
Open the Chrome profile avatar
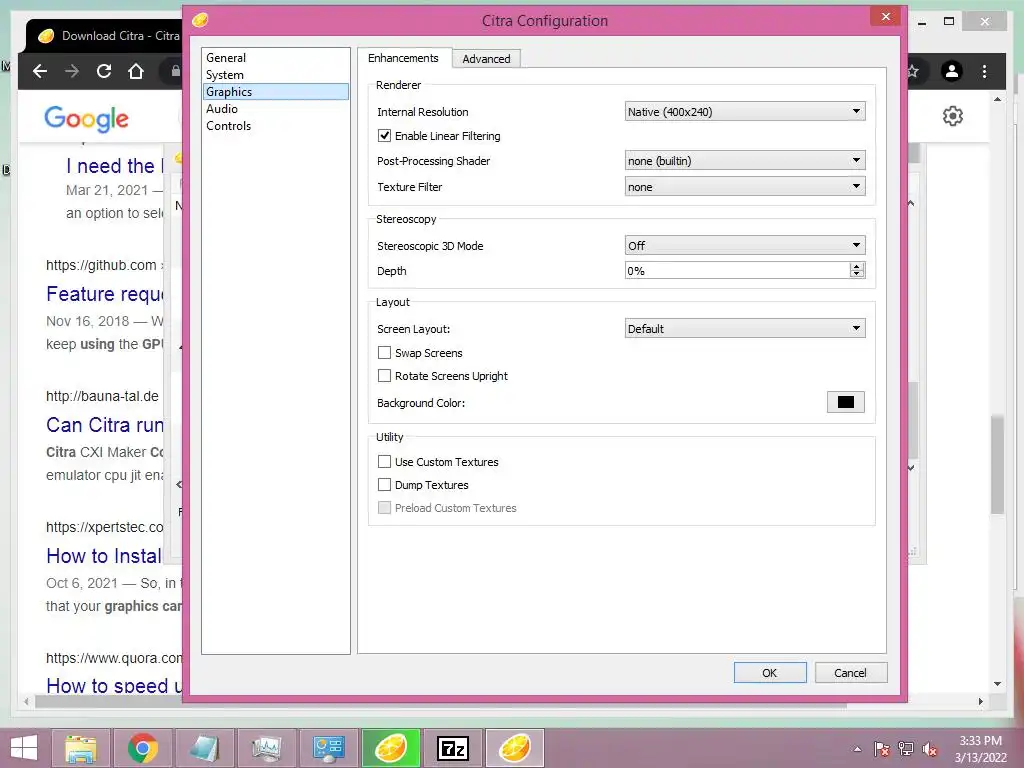click(x=952, y=71)
